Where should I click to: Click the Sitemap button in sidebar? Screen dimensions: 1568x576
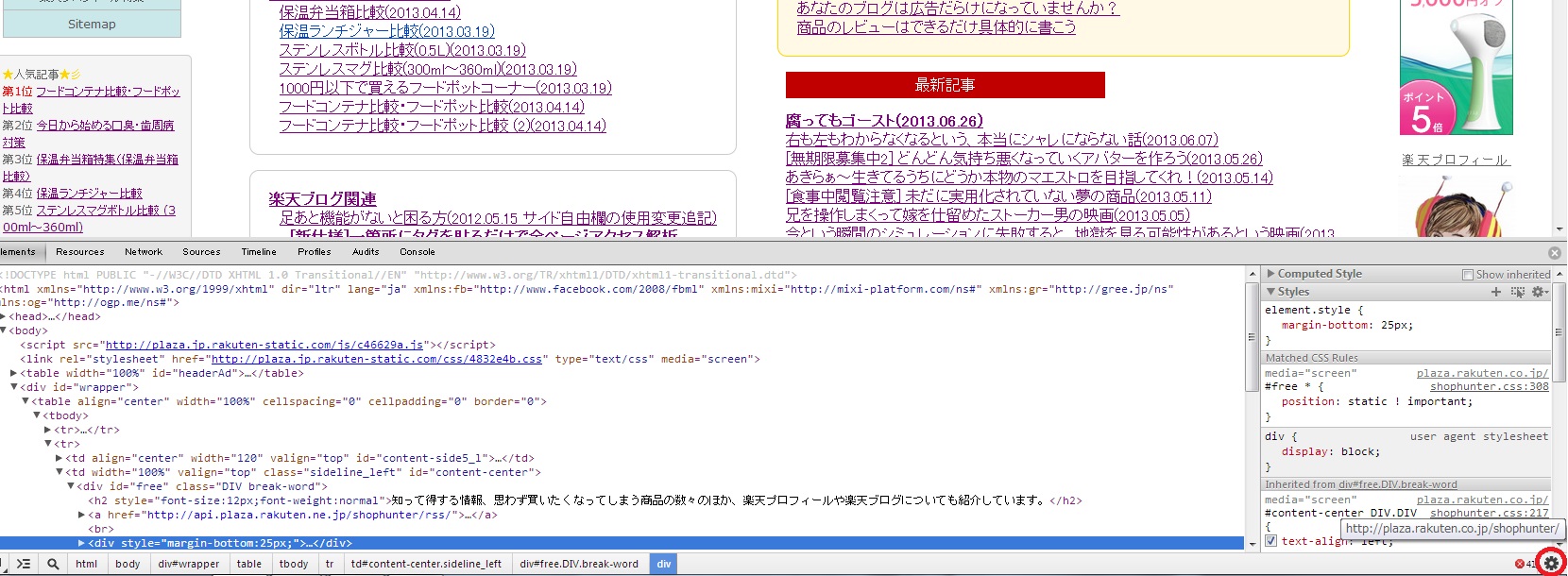[x=92, y=24]
